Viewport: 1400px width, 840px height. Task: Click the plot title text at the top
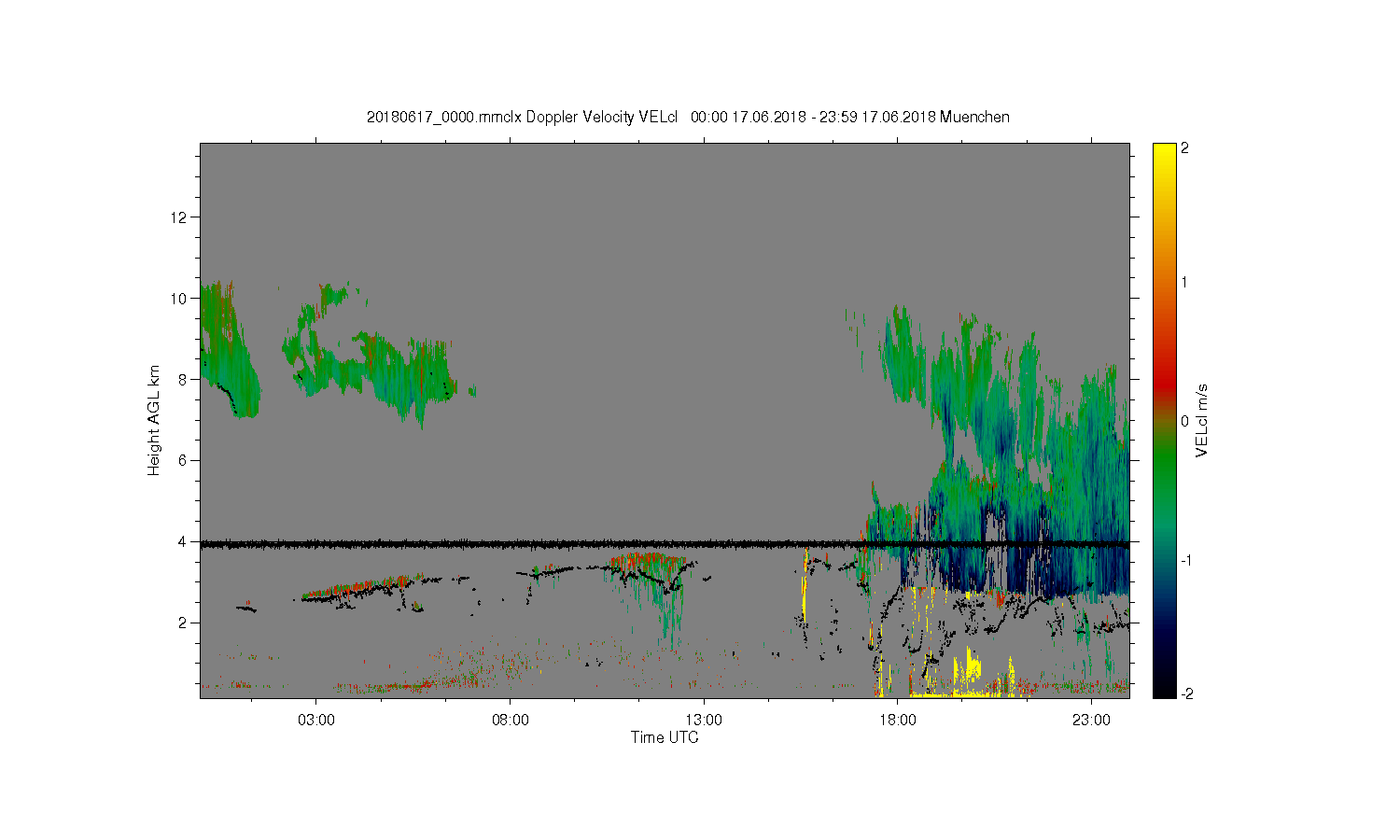coord(688,117)
